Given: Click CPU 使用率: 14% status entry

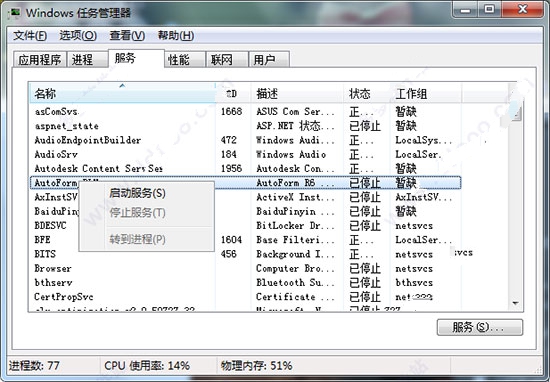Looking at the screenshot, I should coord(147,366).
